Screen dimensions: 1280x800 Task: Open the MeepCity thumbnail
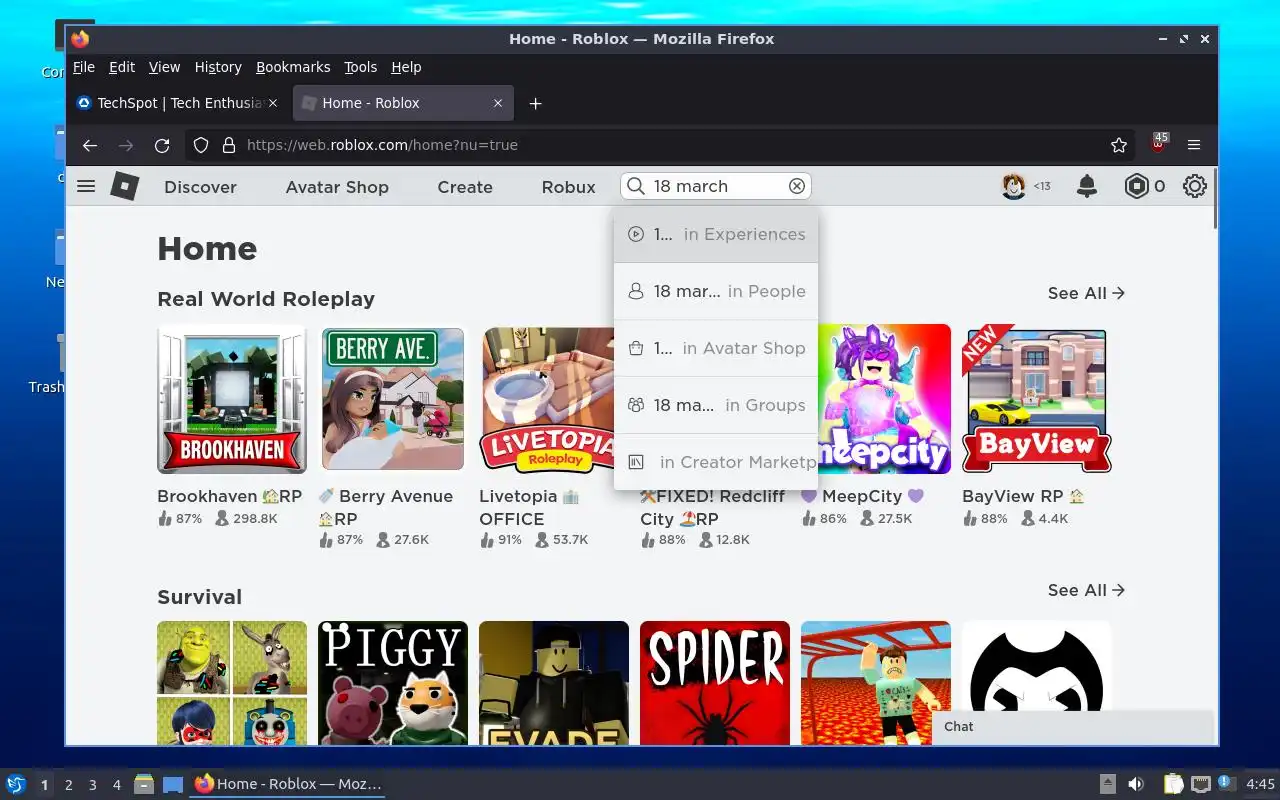(x=884, y=399)
